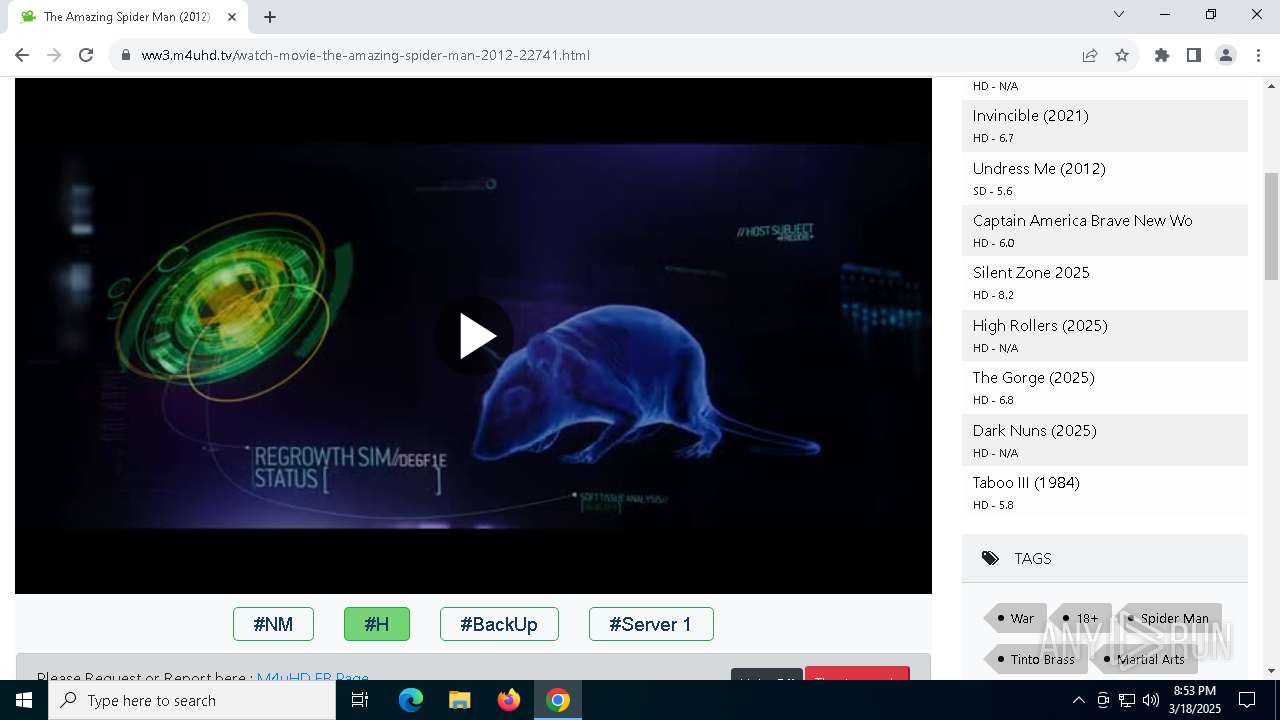Image resolution: width=1280 pixels, height=720 pixels.
Task: Select the Martial Arts tag
Action: click(1145, 659)
